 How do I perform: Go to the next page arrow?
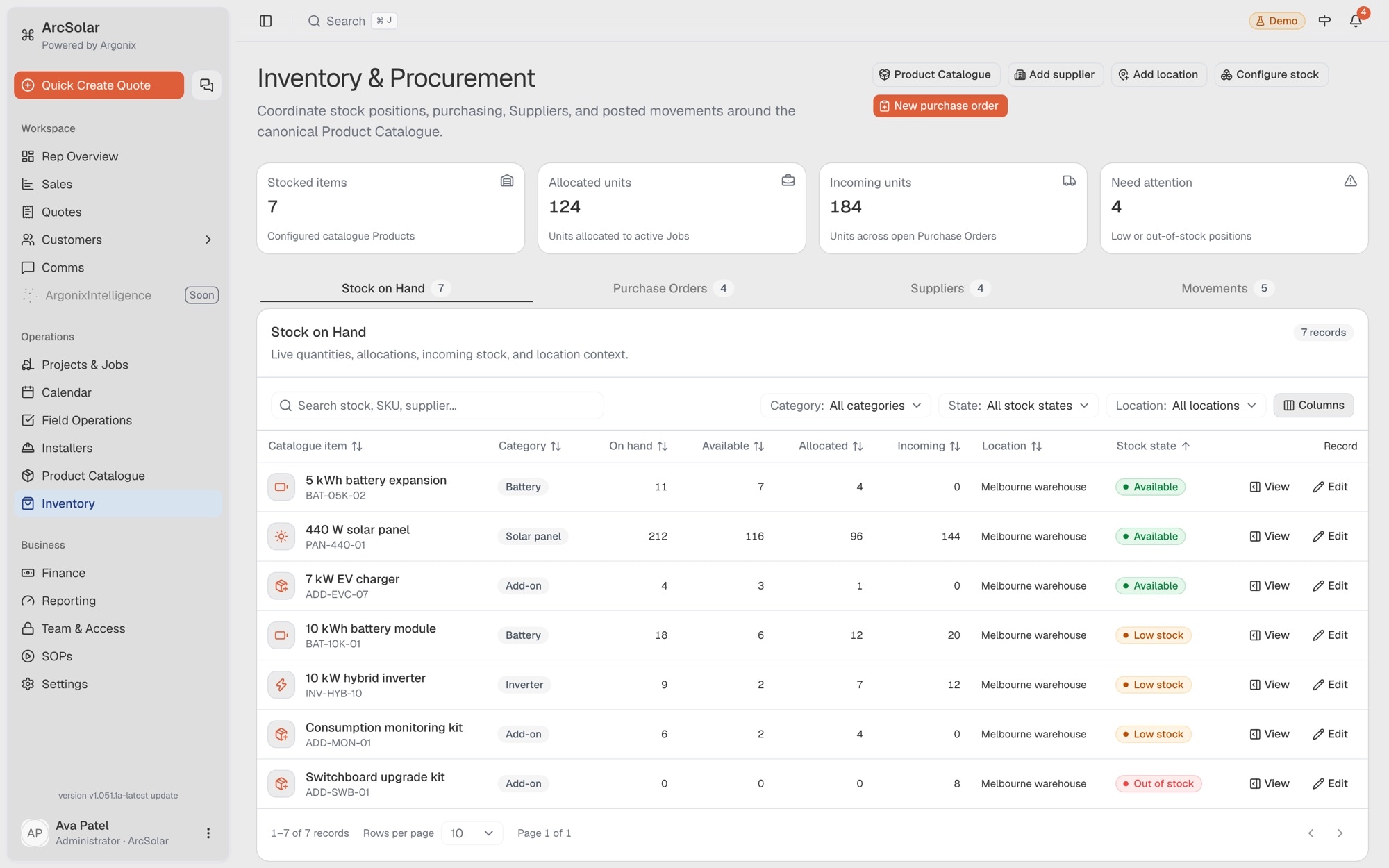(x=1340, y=833)
